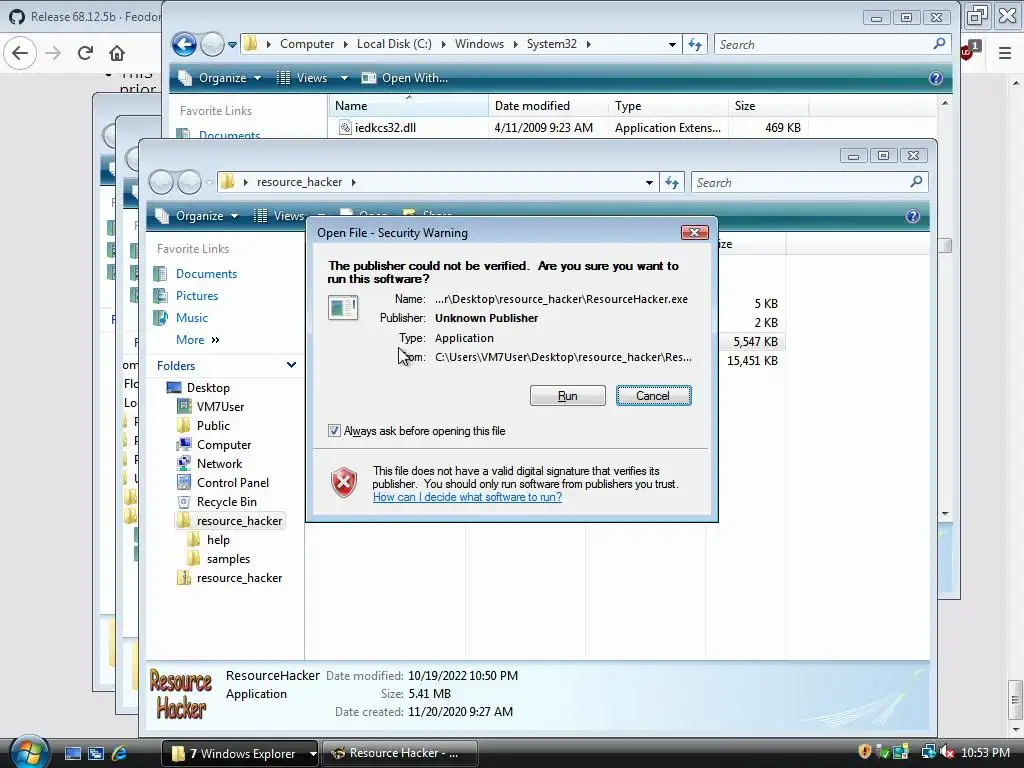Select the resource_hacker zip archive in tree
This screenshot has width=1024, height=768.
click(x=239, y=578)
